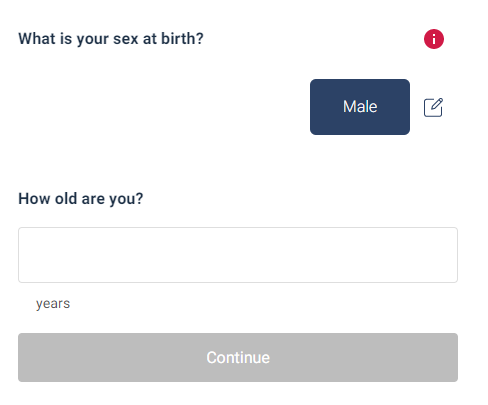488x405 pixels.
Task: Select the Male answer button
Action: tap(360, 107)
